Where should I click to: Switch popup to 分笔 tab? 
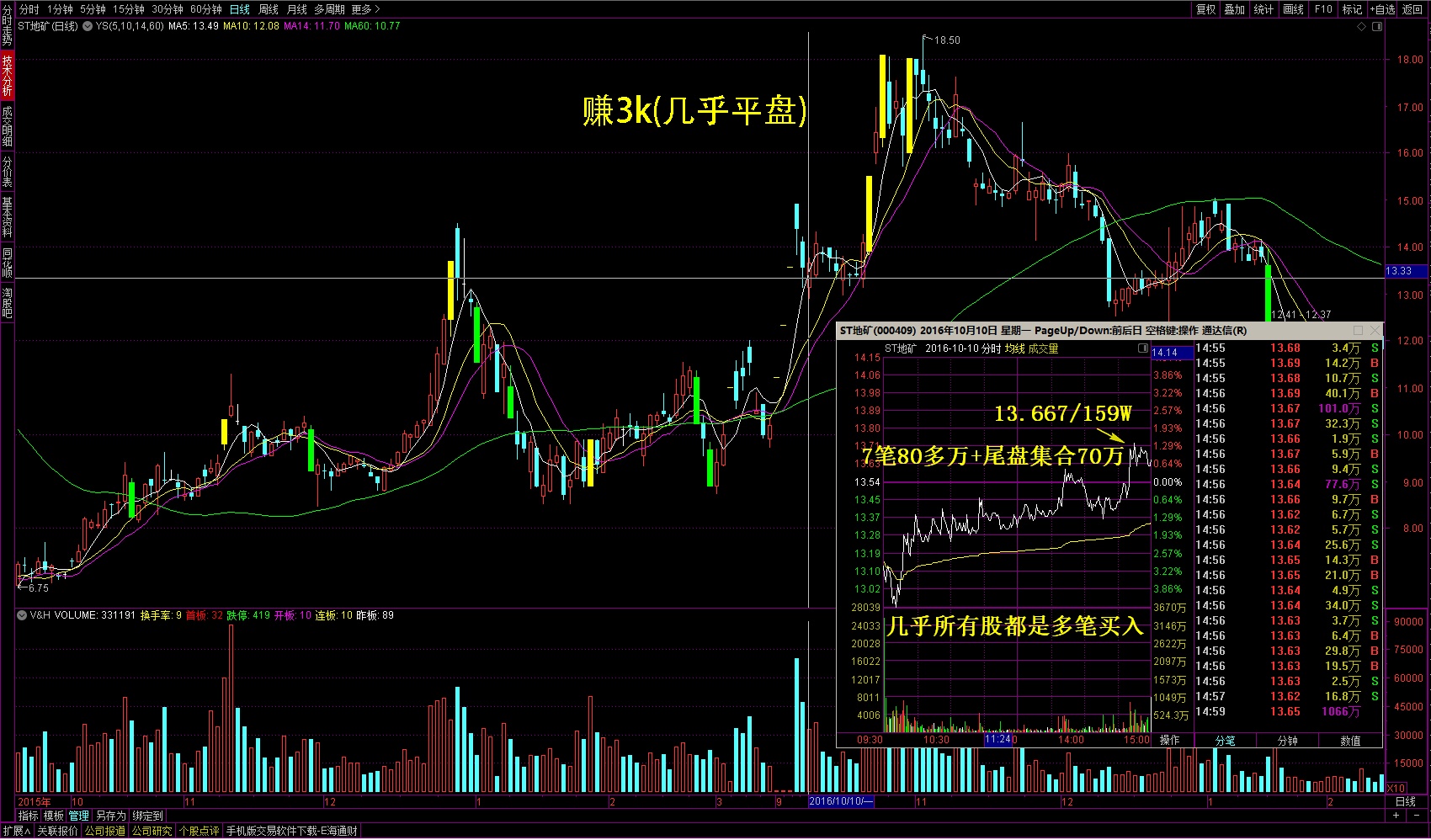1225,741
